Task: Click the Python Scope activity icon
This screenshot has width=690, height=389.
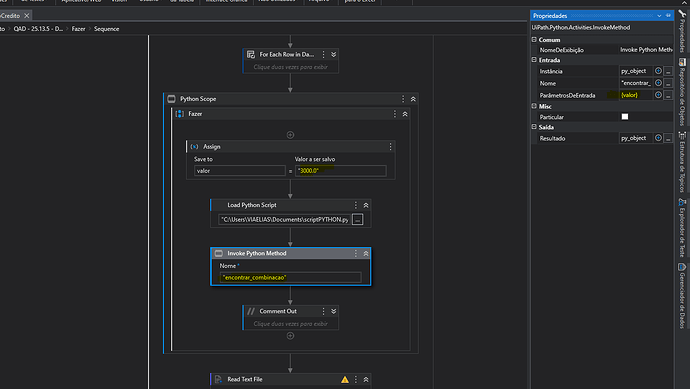Action: [x=172, y=99]
